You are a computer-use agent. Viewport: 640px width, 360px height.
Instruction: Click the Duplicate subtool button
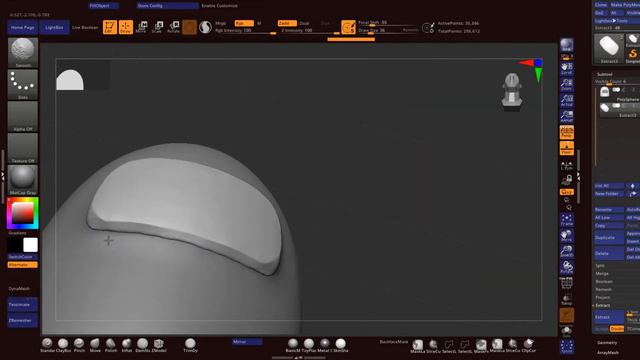click(x=609, y=238)
